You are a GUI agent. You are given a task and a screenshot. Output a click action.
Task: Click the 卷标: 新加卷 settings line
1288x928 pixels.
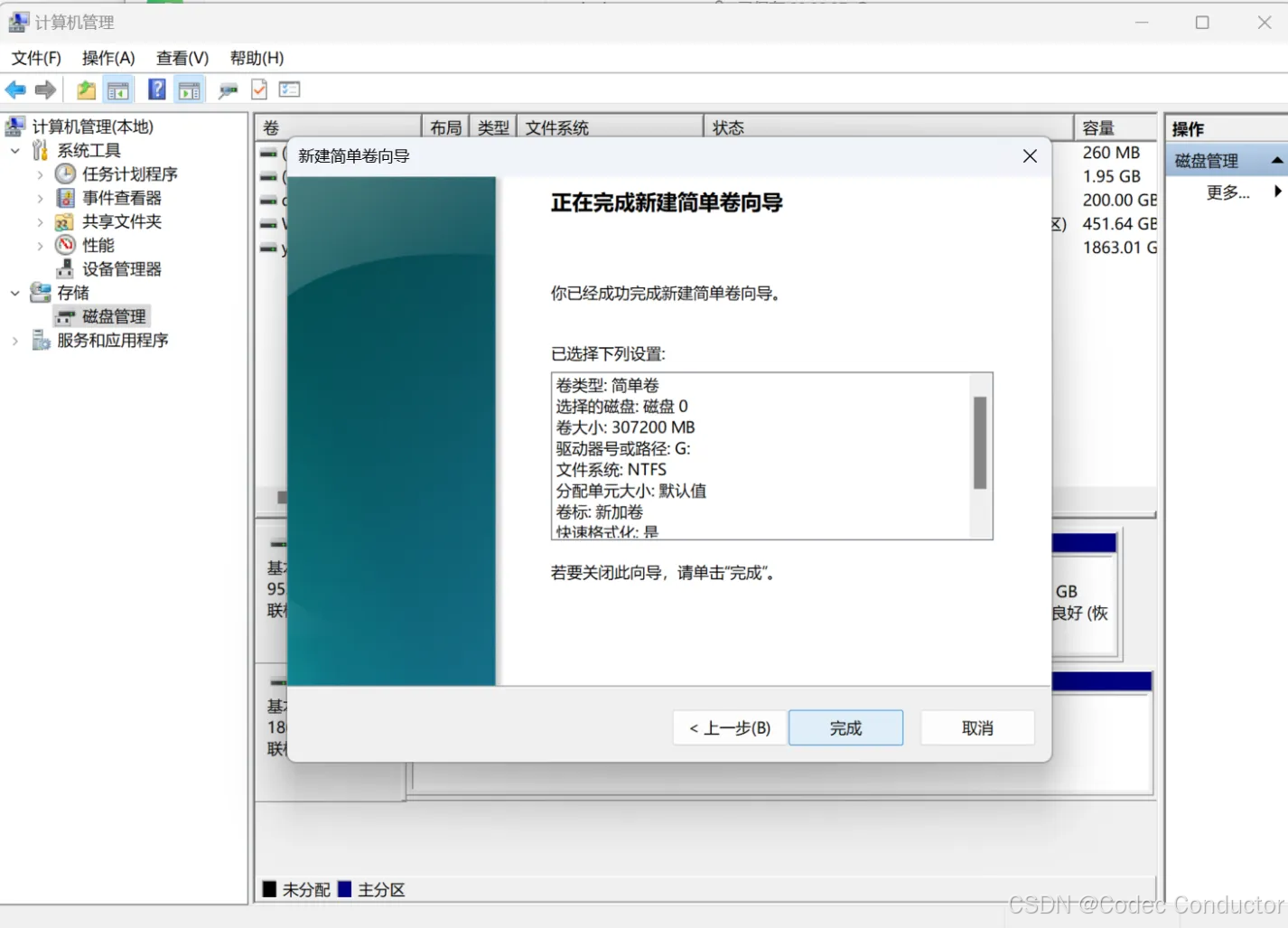tap(599, 512)
